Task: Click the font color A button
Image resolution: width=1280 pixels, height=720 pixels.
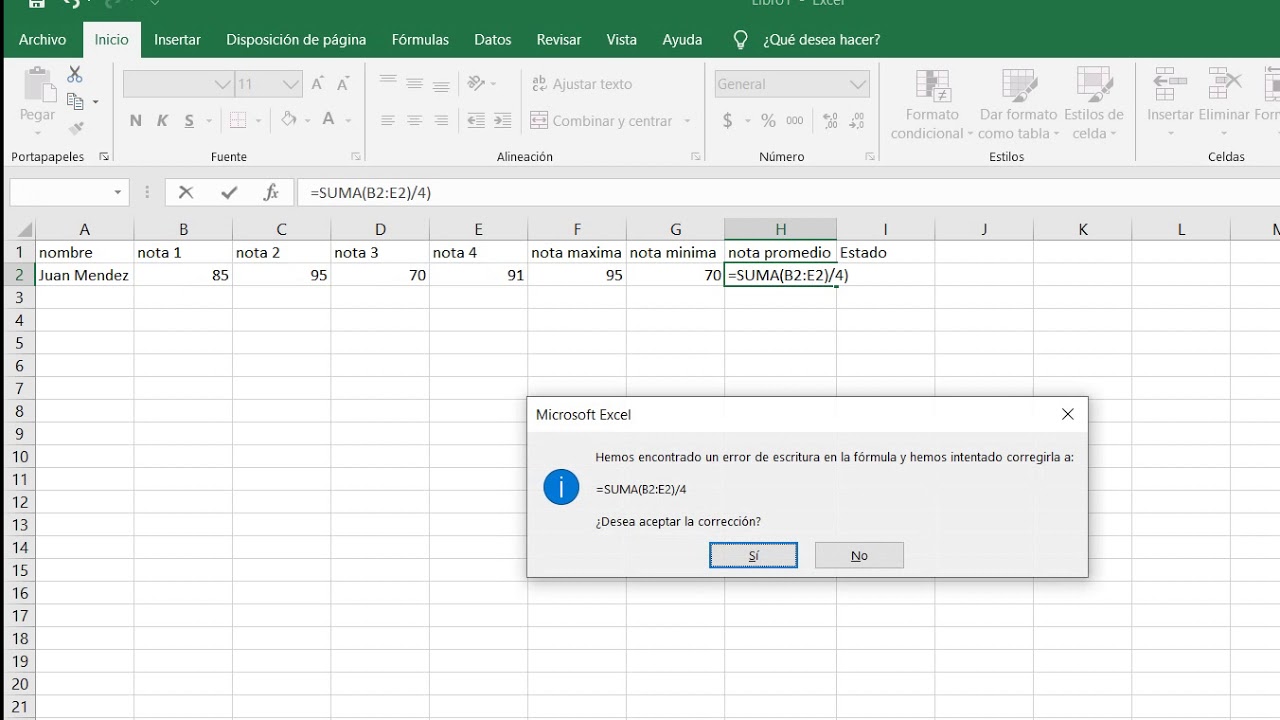Action: pos(329,120)
